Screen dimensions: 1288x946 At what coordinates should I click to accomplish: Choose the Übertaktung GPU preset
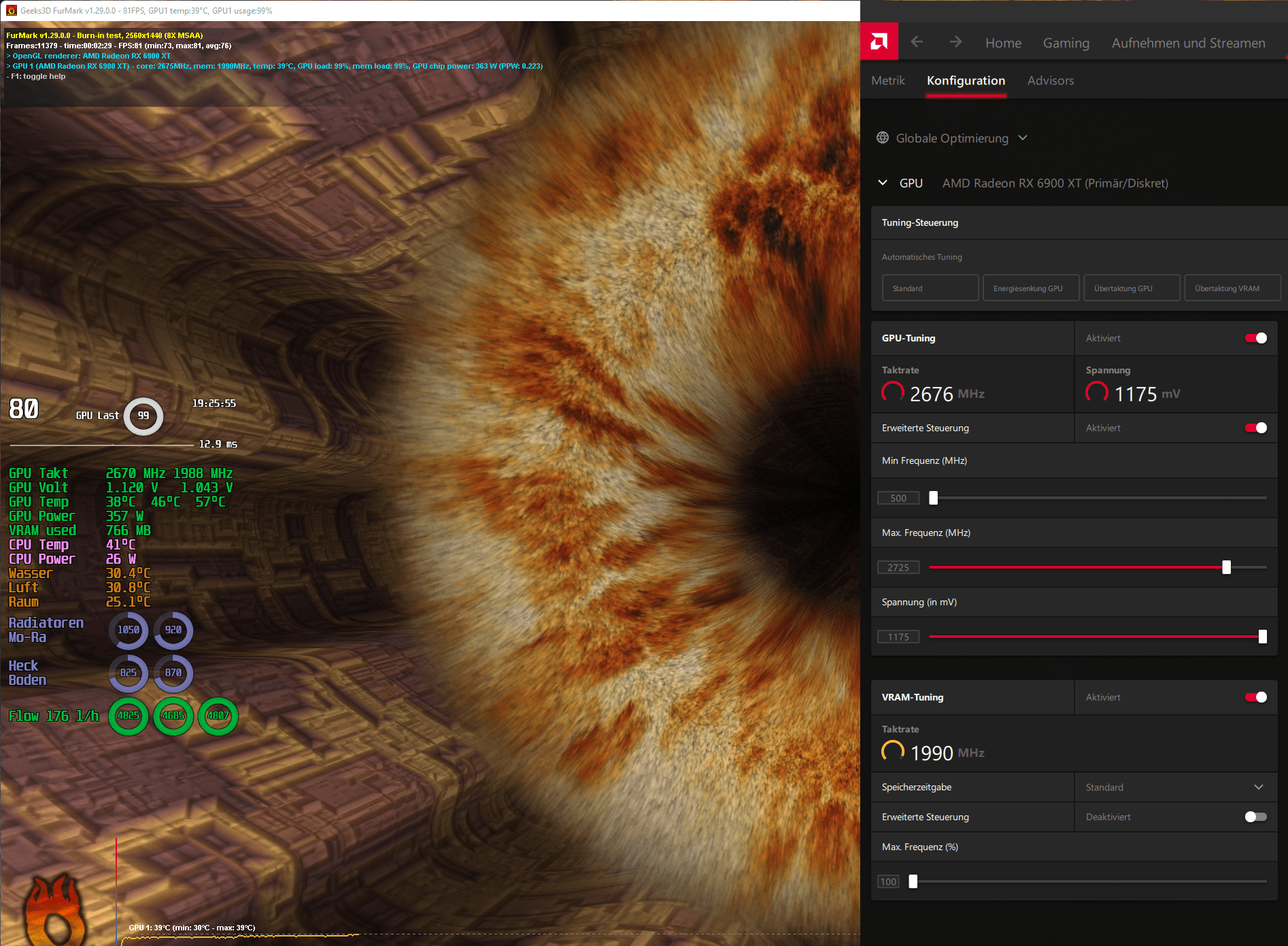pos(1132,288)
